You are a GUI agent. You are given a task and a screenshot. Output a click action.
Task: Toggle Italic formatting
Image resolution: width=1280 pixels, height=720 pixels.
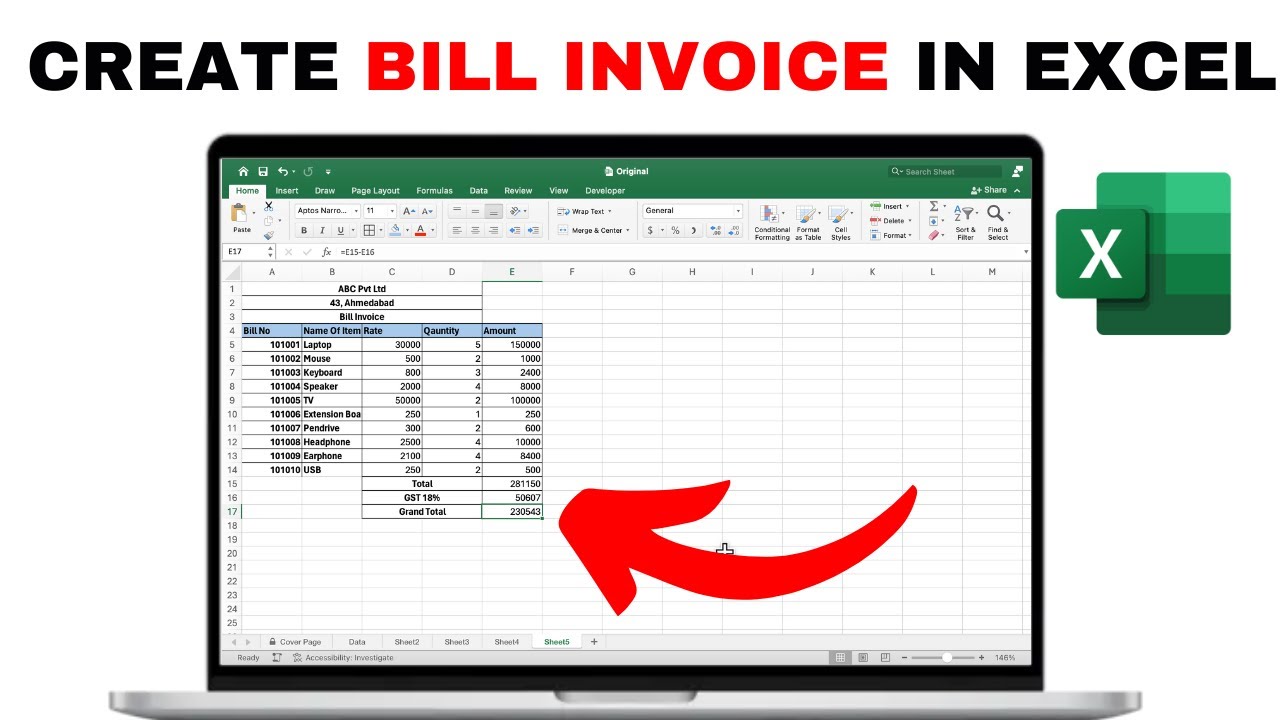[323, 230]
